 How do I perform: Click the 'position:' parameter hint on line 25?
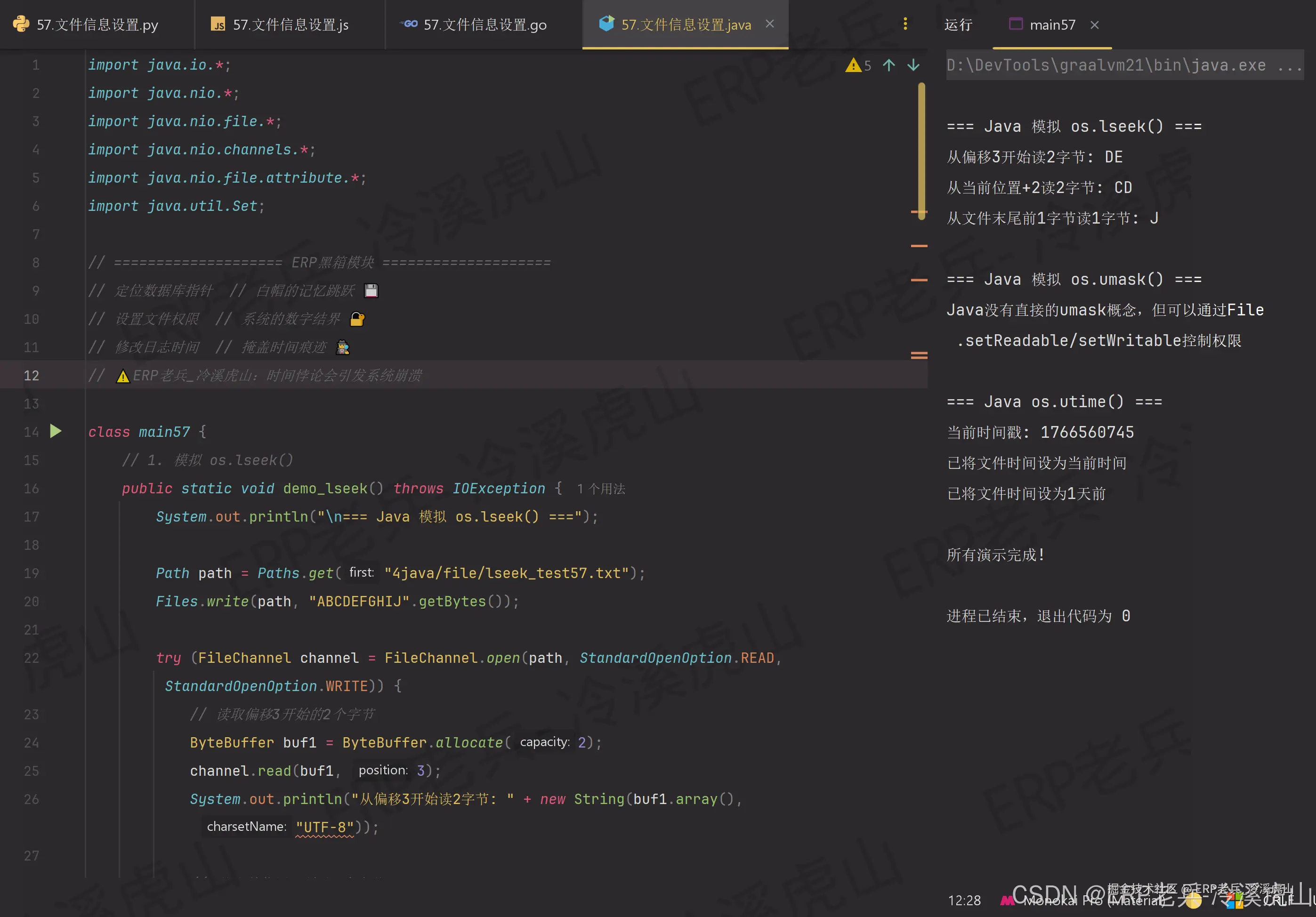click(383, 770)
